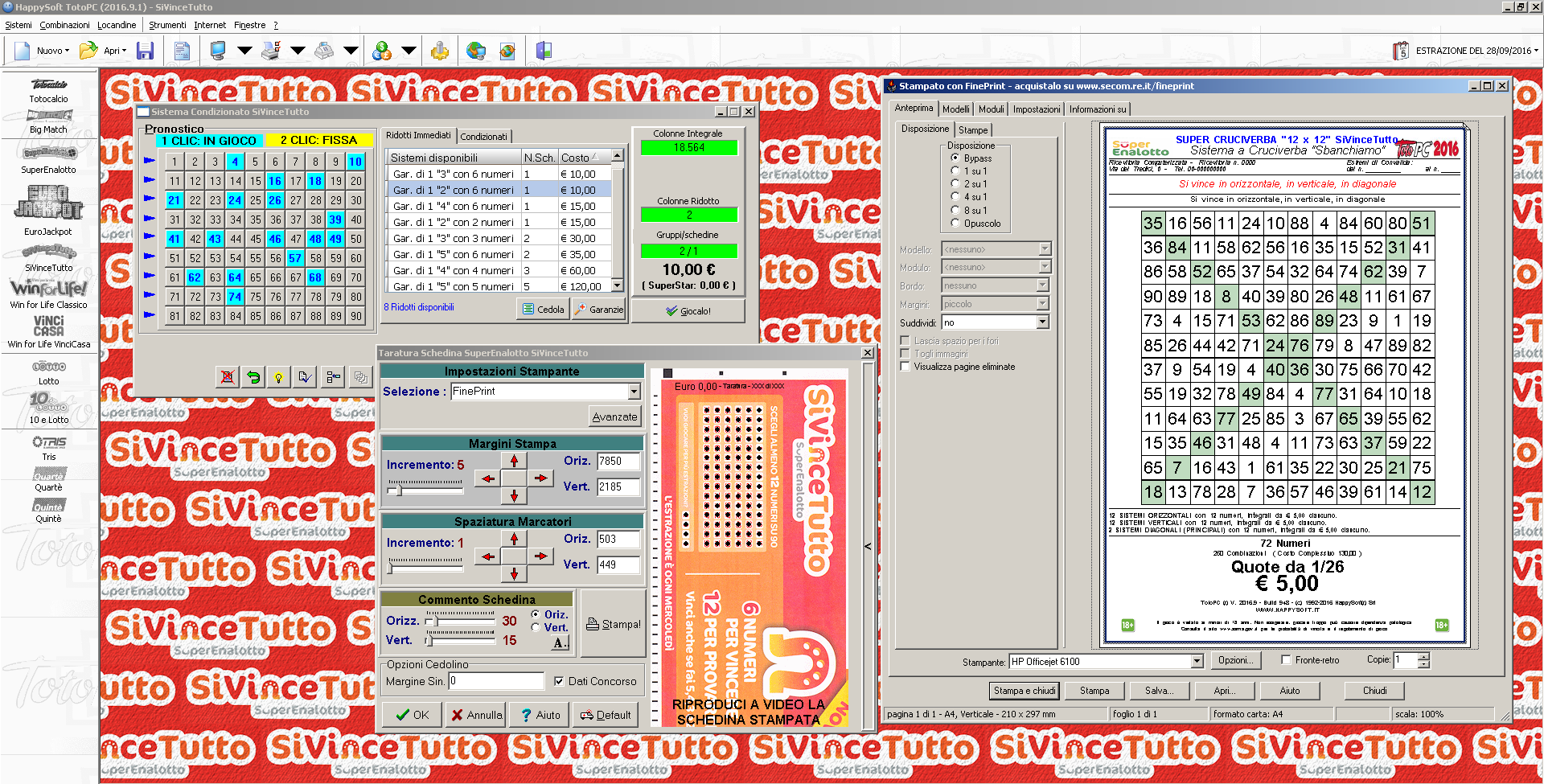Viewport: 1544px width, 784px height.
Task: Select EuroJackpot in the sidebar
Action: point(49,211)
